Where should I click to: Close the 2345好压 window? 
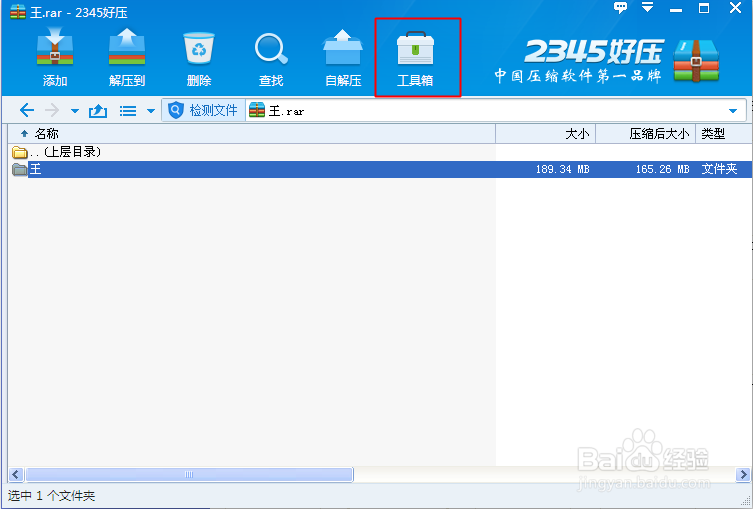tap(735, 8)
